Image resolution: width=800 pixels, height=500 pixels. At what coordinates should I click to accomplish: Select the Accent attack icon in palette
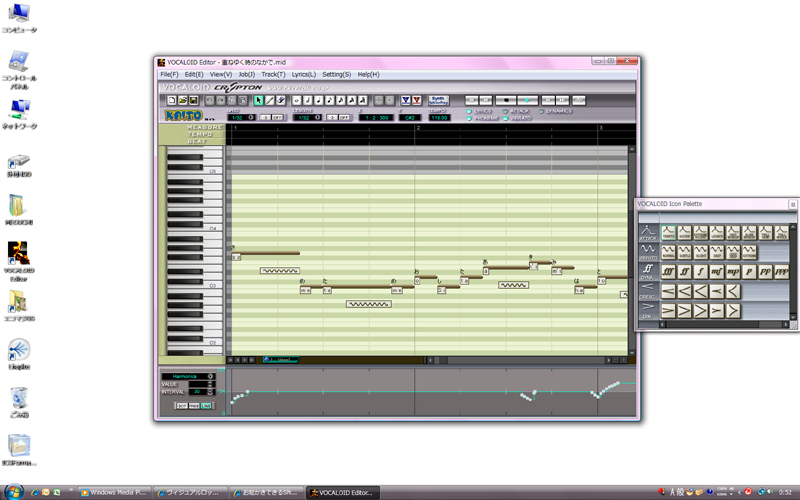[685, 232]
